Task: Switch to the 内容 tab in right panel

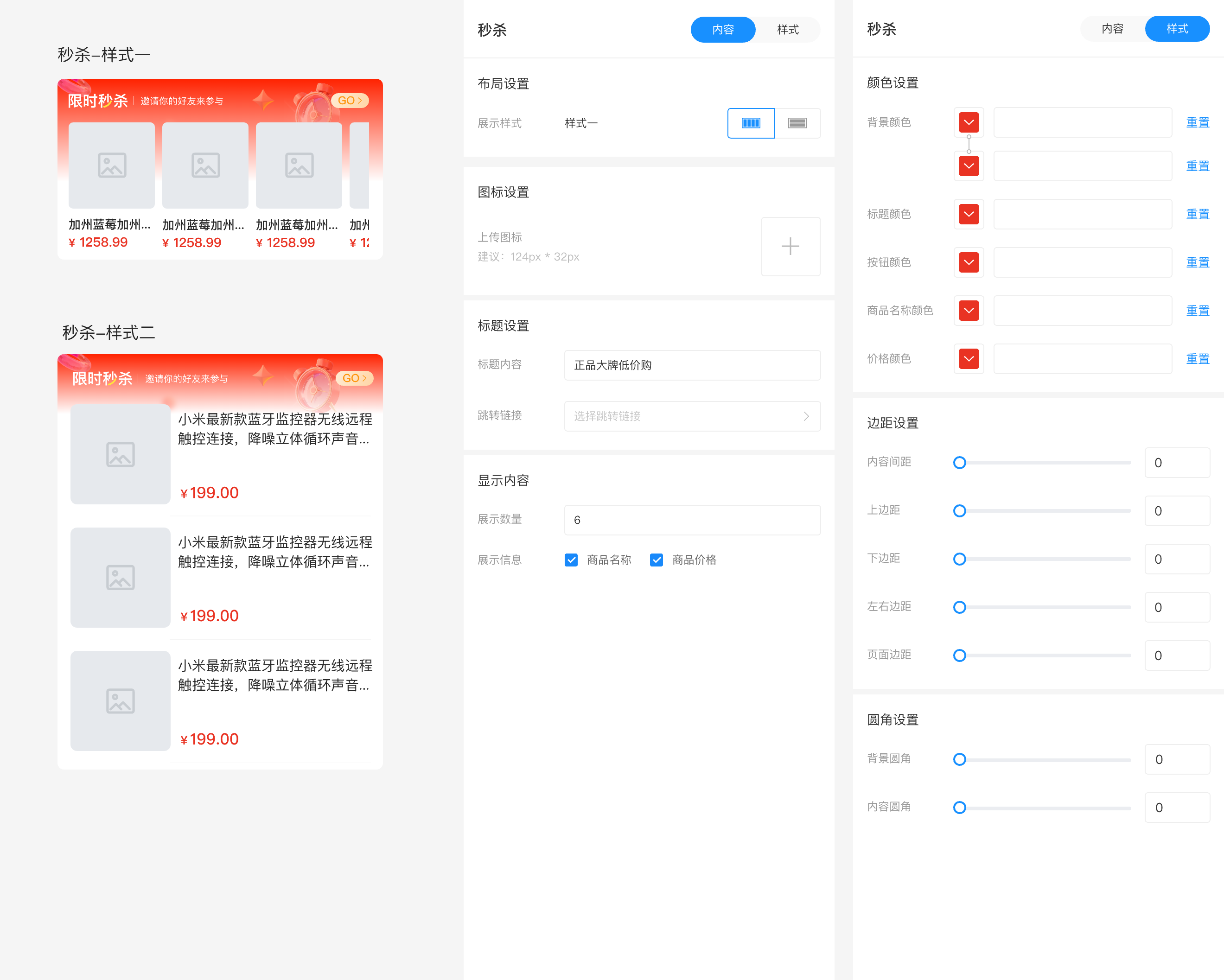Action: click(x=1112, y=28)
